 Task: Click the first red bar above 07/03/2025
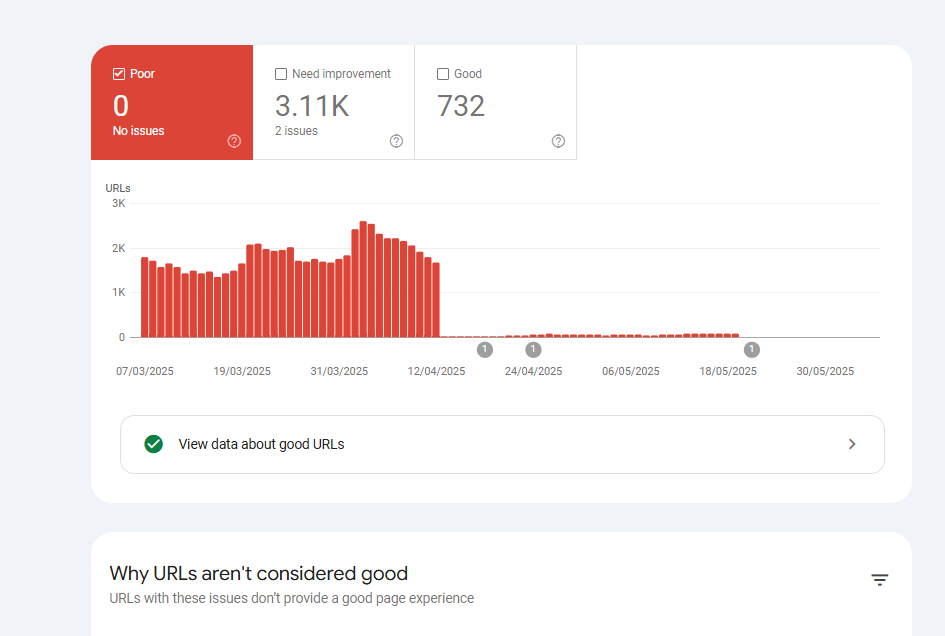click(x=145, y=298)
